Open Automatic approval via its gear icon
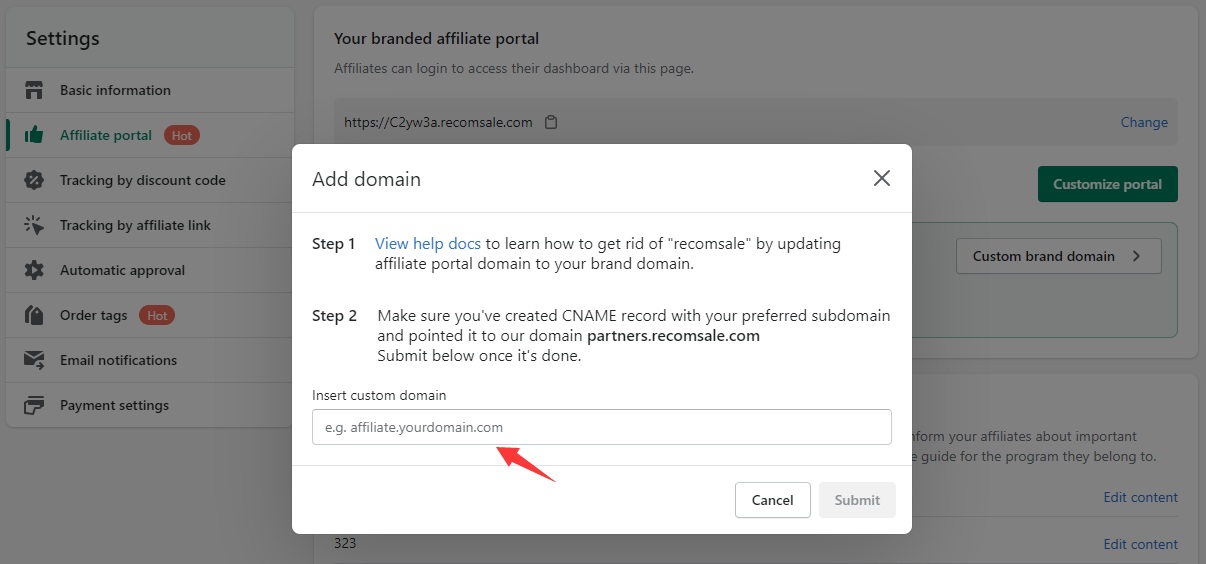Screen dimensions: 1206x564 click(x=34, y=270)
